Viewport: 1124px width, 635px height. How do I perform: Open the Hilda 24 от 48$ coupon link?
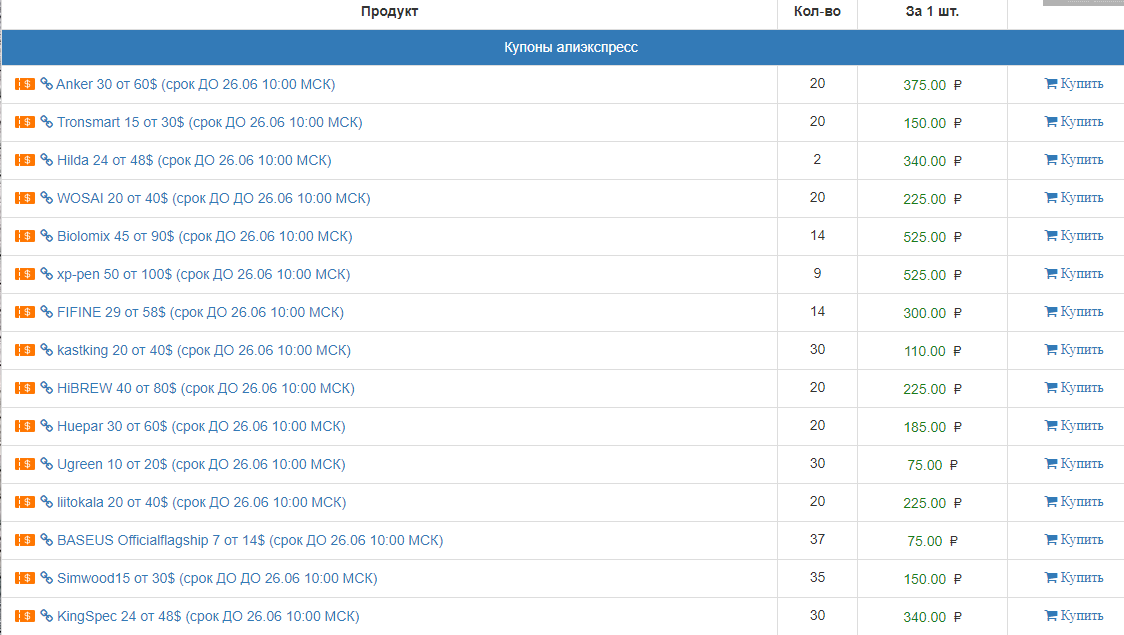click(x=194, y=161)
